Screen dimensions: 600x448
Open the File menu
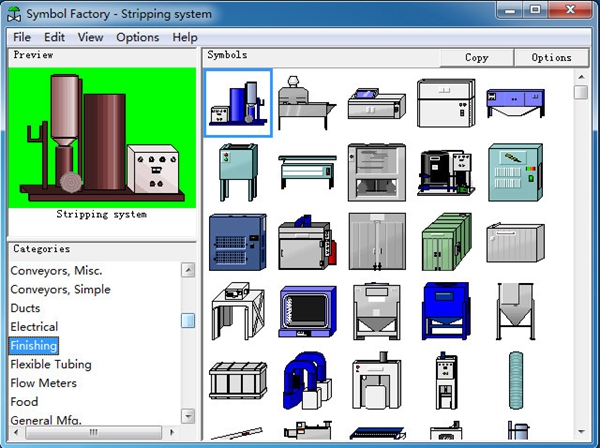(21, 37)
